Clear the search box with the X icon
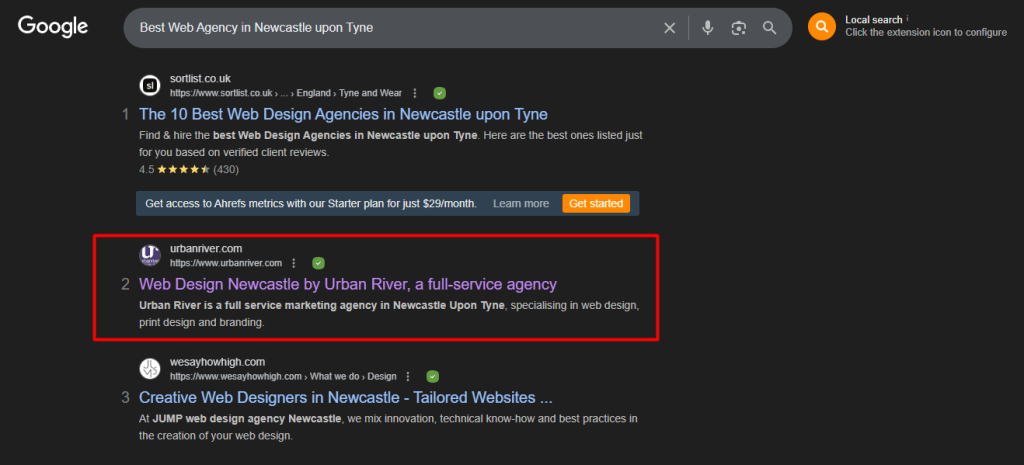Screen dimensions: 1024x465 point(670,28)
